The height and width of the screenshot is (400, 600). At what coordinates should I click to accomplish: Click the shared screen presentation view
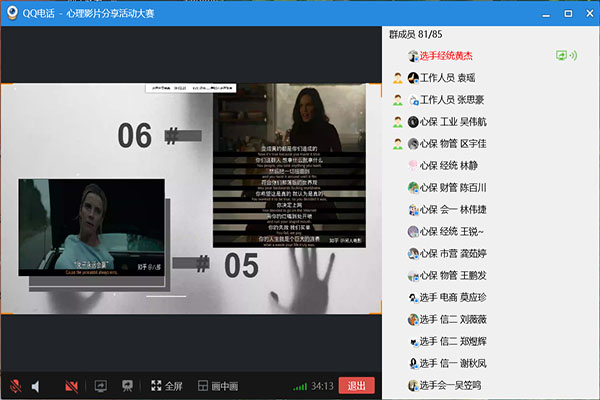pos(191,199)
